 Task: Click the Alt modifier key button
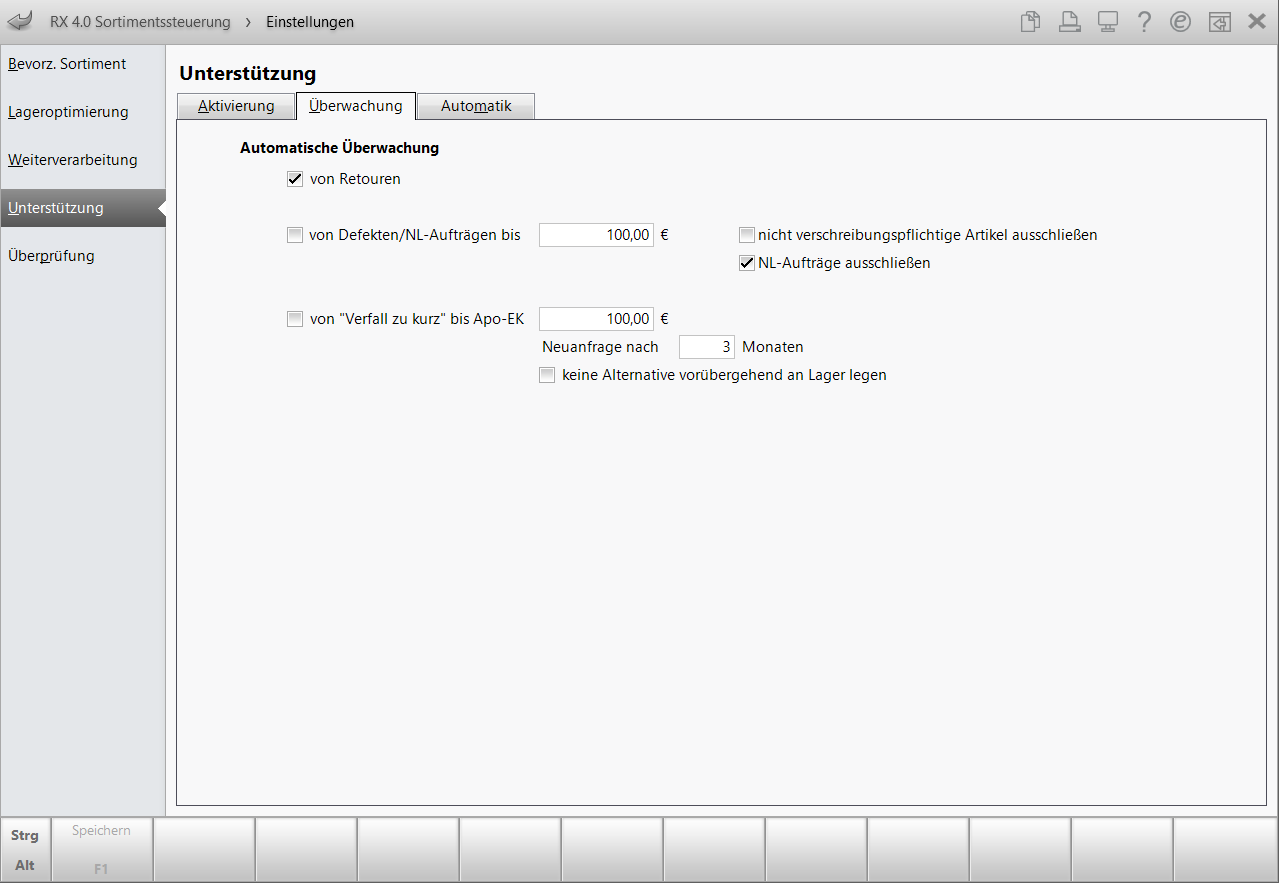[x=25, y=866]
